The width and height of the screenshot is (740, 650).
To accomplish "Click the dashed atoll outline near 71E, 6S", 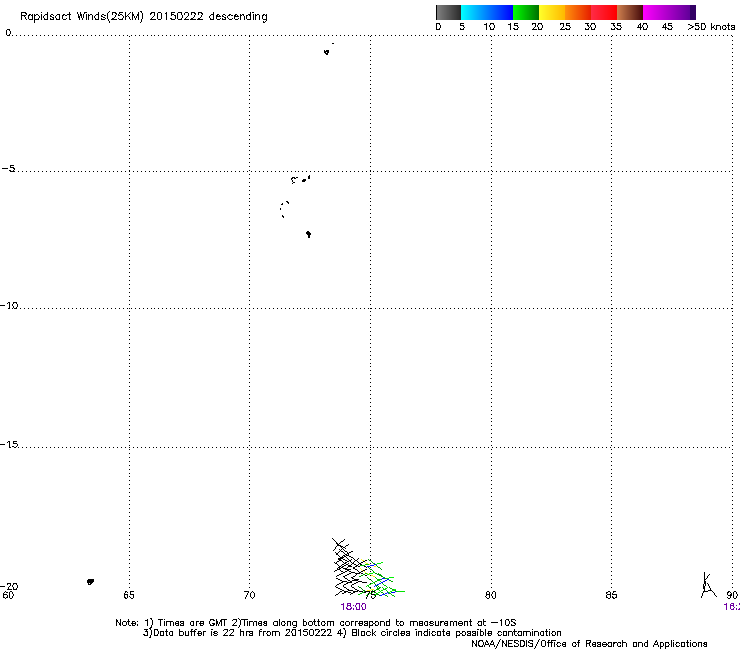I will [284, 209].
